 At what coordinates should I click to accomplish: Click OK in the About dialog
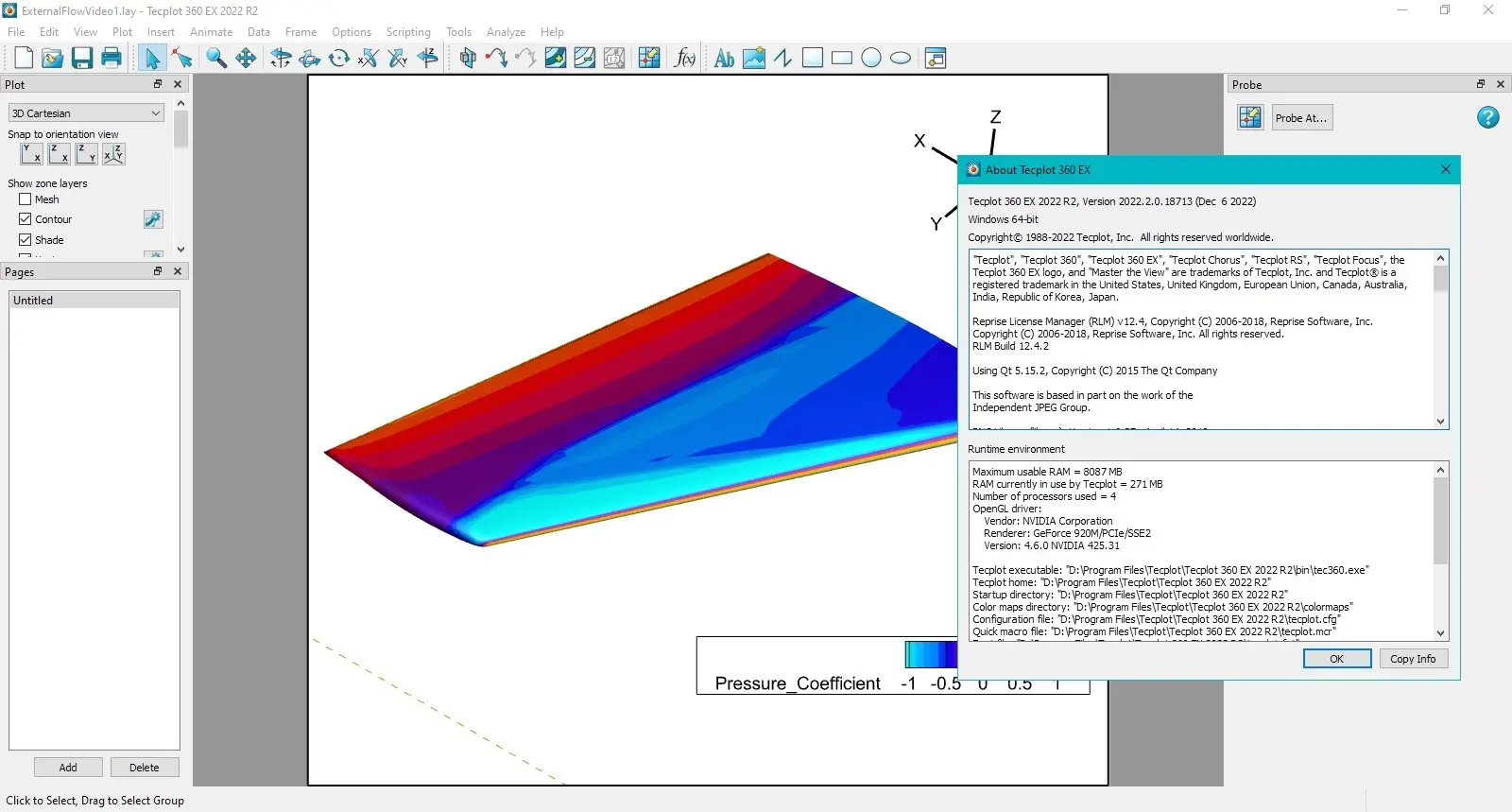coord(1337,659)
